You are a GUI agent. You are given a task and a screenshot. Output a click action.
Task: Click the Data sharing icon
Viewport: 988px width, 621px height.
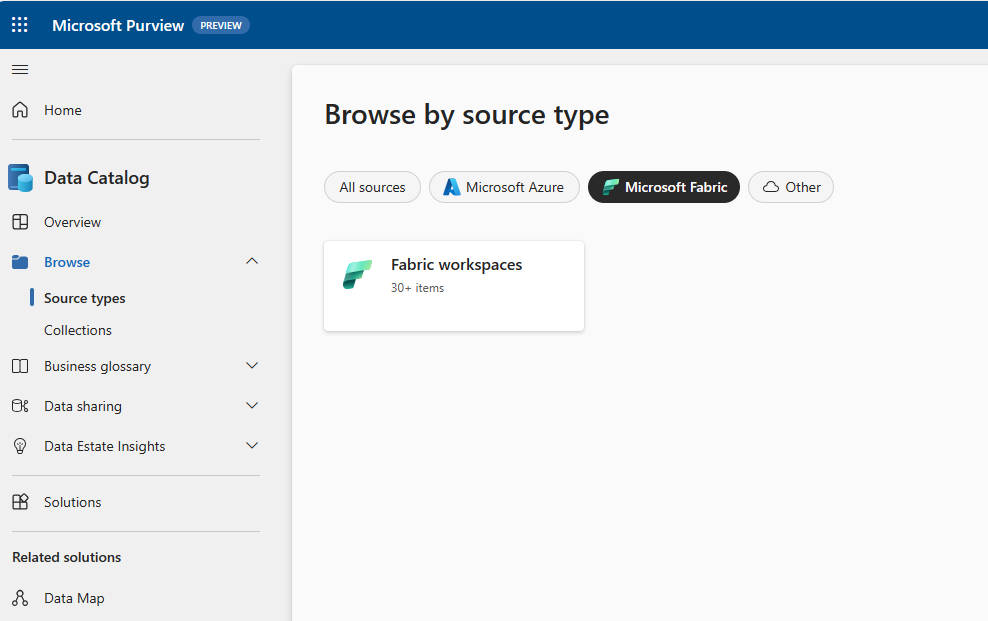pyautogui.click(x=20, y=406)
